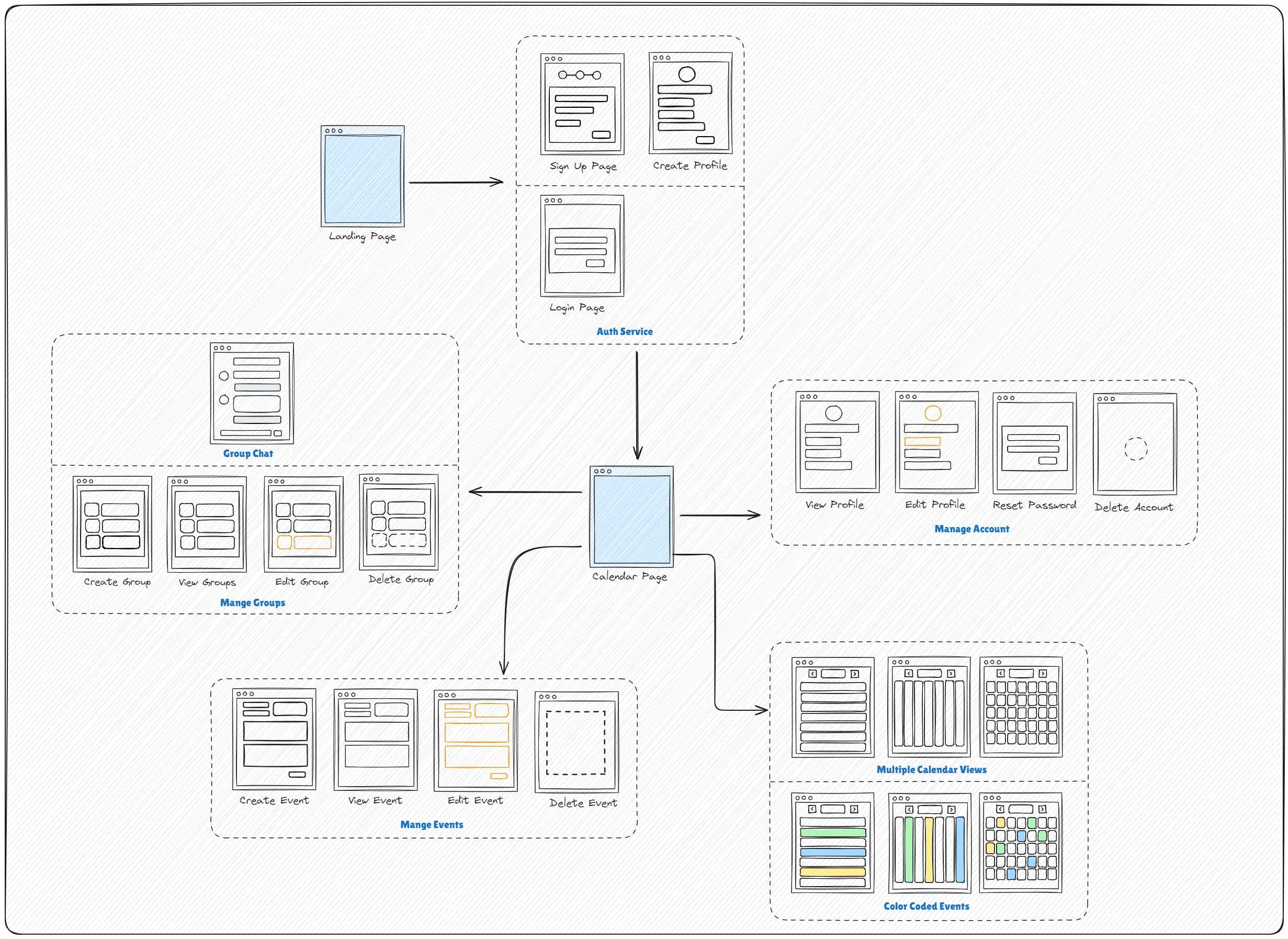Click the Mange Events label text

point(431,824)
